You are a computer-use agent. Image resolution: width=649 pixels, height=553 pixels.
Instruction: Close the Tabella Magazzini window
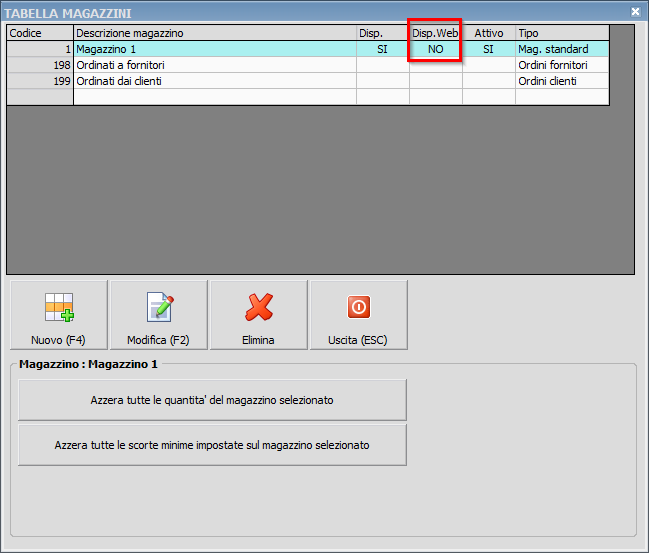coord(635,12)
